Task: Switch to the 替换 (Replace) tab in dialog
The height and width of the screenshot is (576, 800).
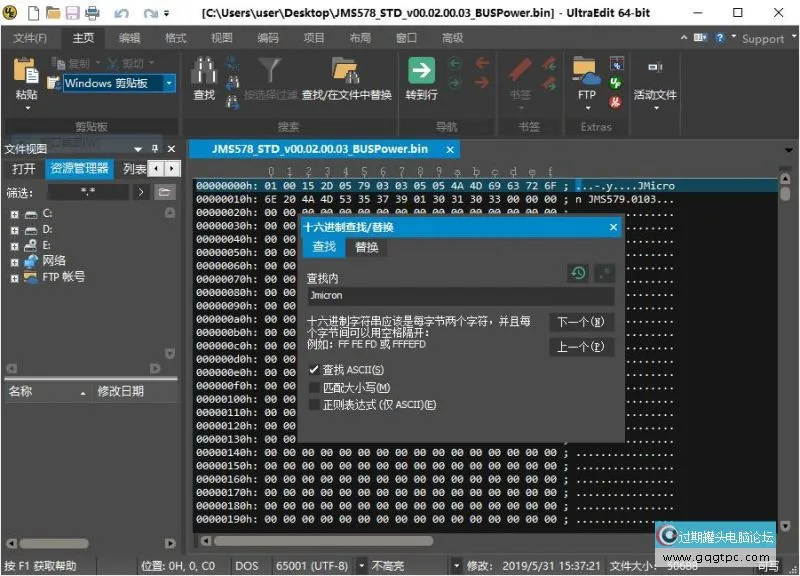Action: click(x=367, y=248)
